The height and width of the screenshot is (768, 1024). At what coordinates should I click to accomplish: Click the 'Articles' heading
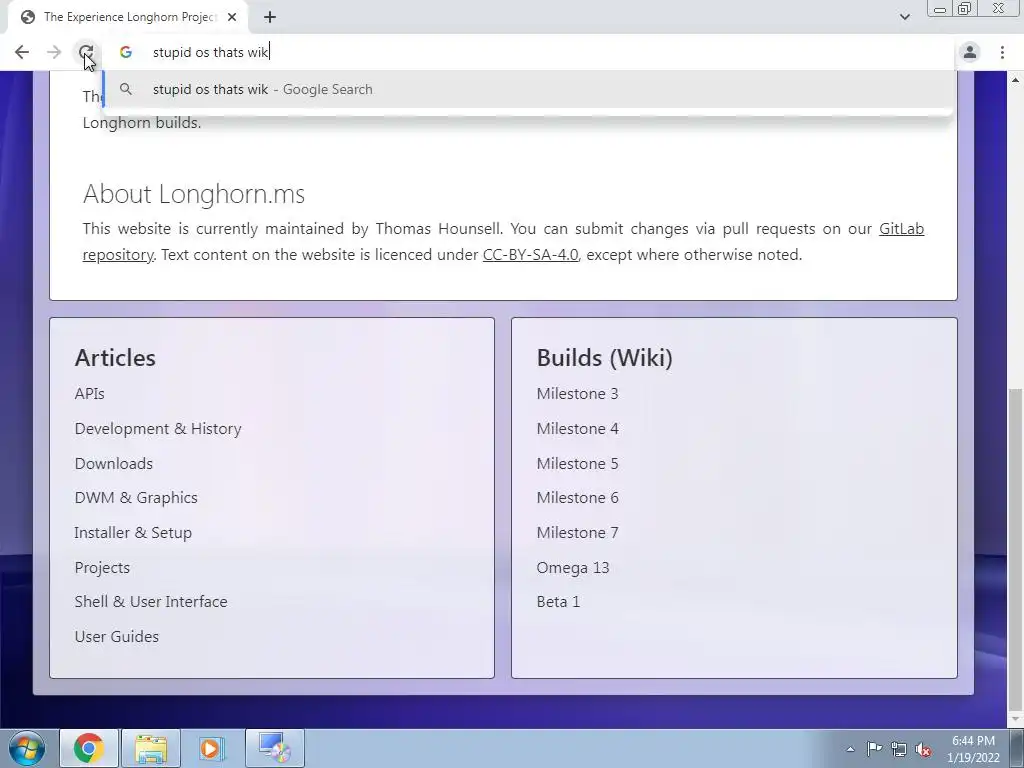point(115,358)
